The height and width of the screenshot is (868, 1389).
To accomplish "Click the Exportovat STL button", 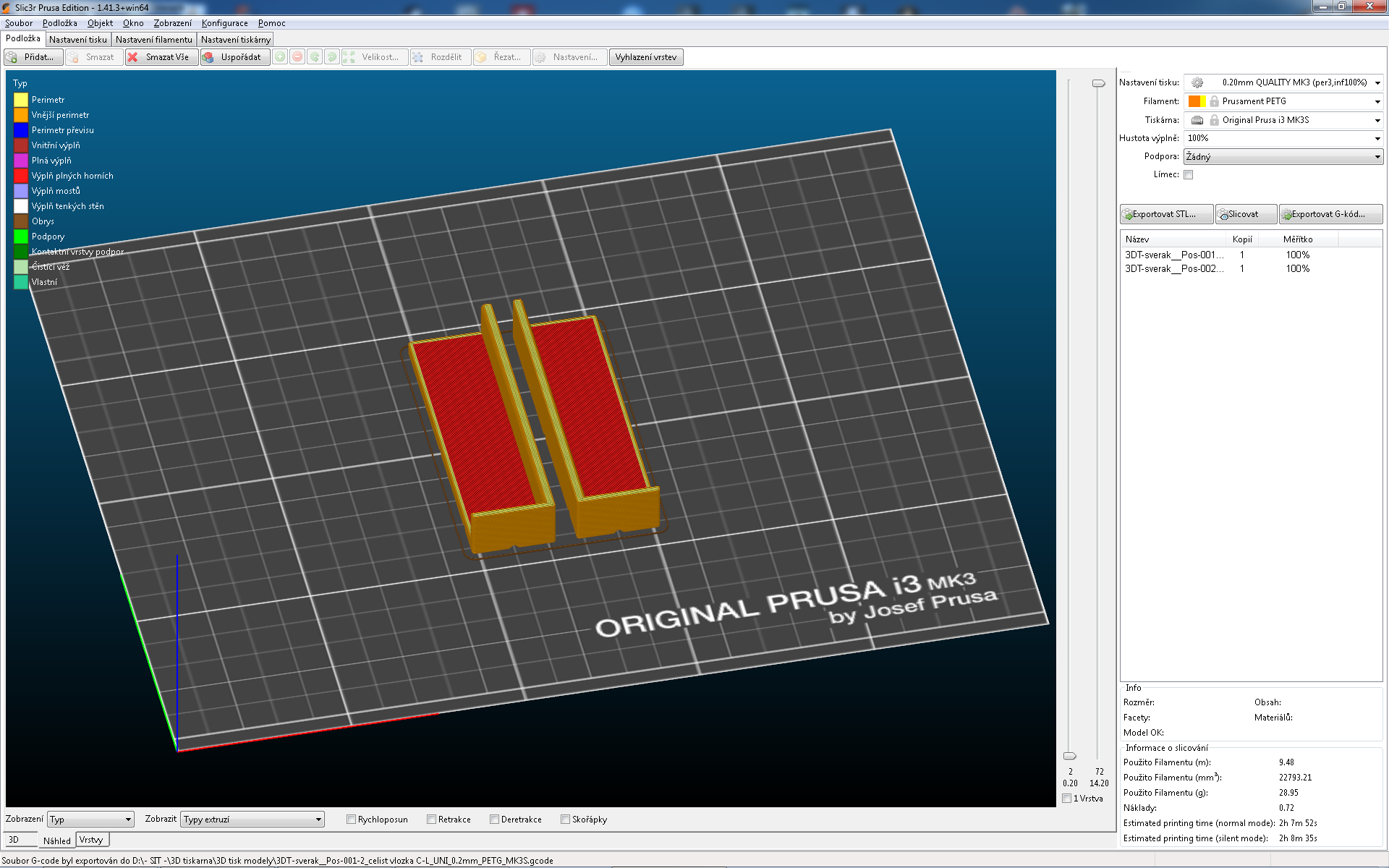I will 1166,214.
